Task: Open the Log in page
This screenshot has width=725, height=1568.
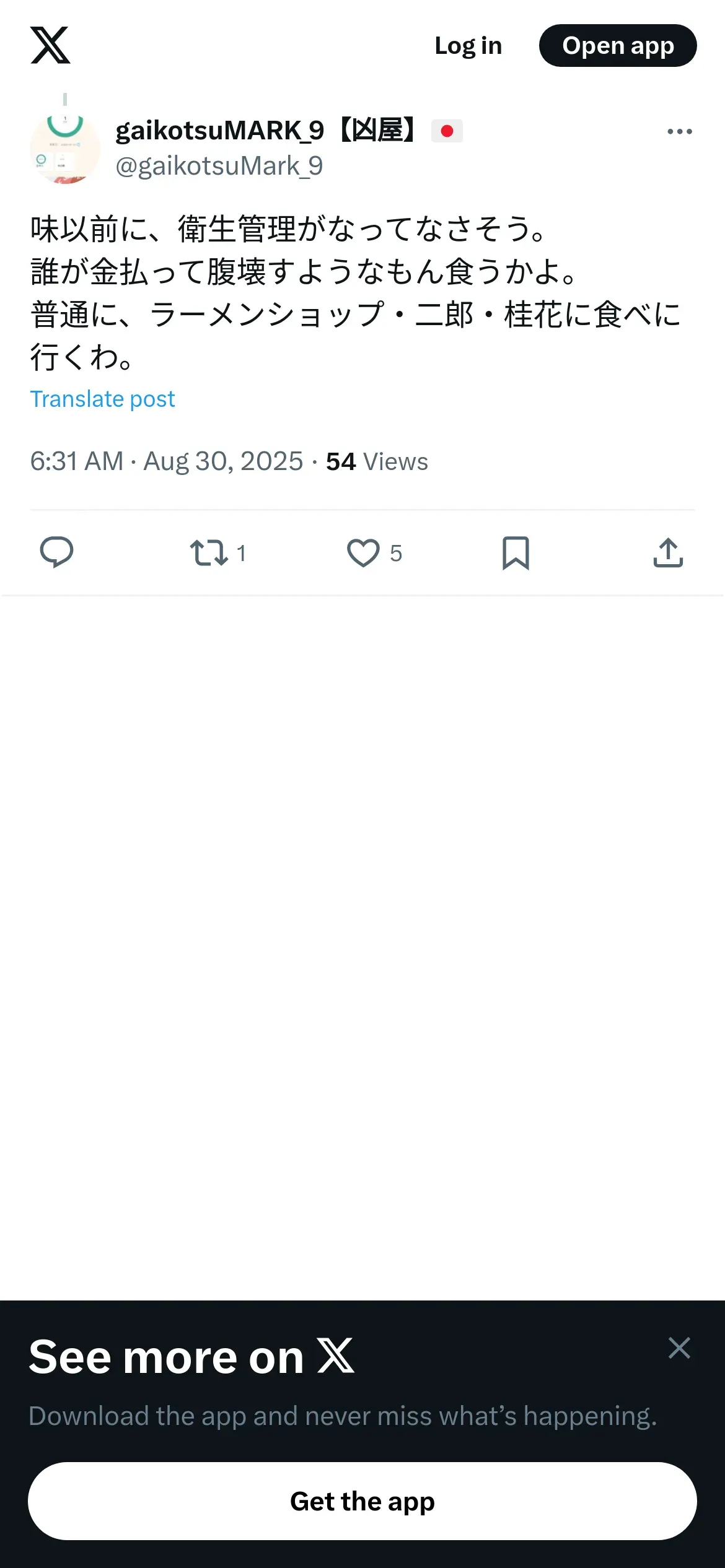Action: 468,46
